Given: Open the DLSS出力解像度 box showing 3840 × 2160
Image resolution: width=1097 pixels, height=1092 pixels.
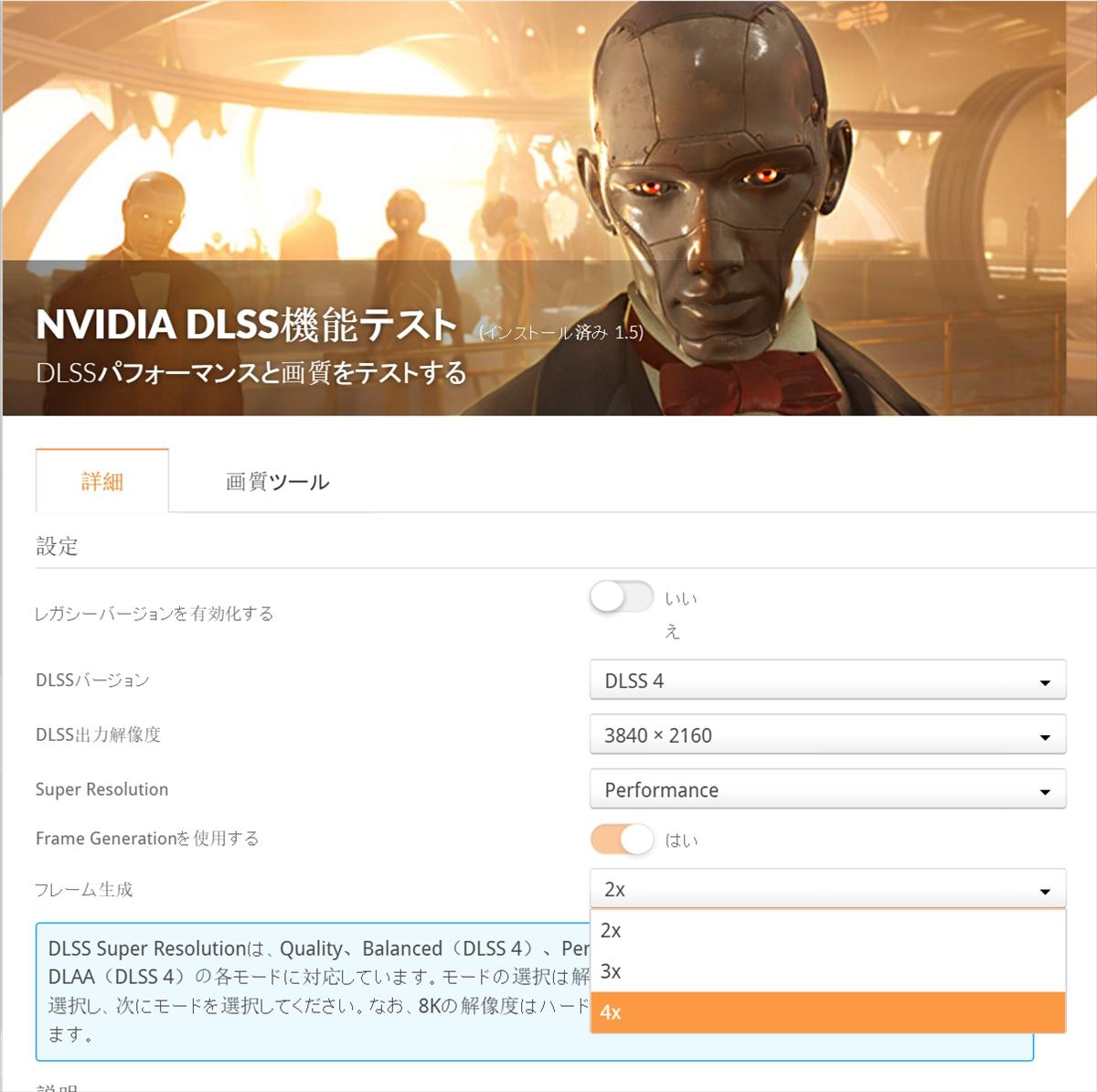Looking at the screenshot, I should click(x=827, y=735).
